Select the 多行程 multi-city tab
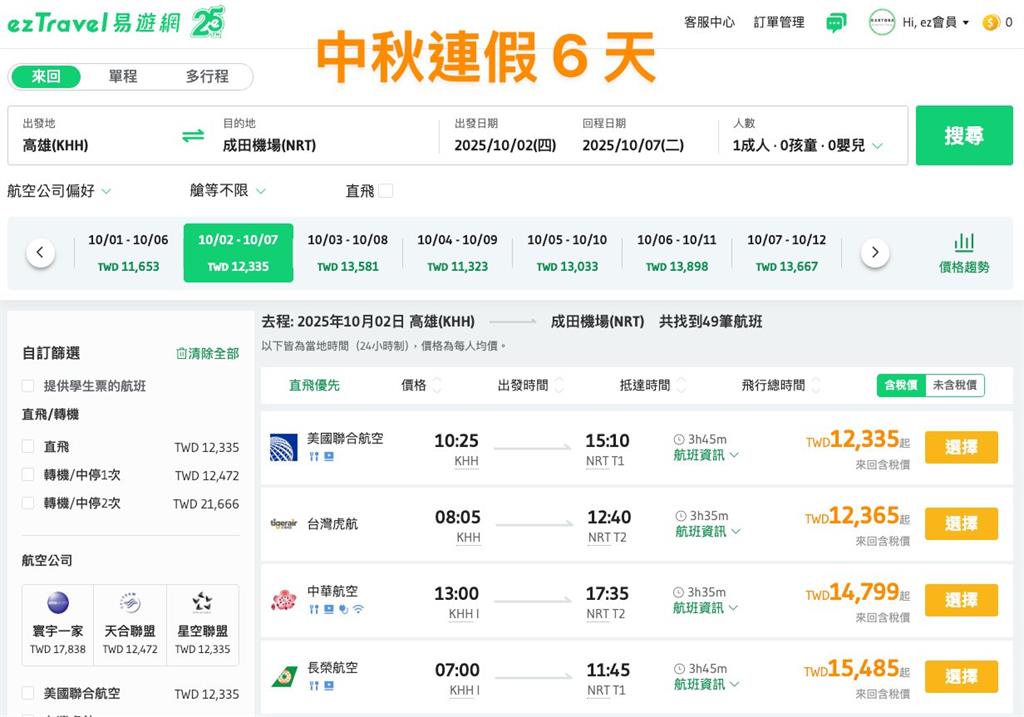Viewport: 1024px width, 717px height. click(x=207, y=76)
